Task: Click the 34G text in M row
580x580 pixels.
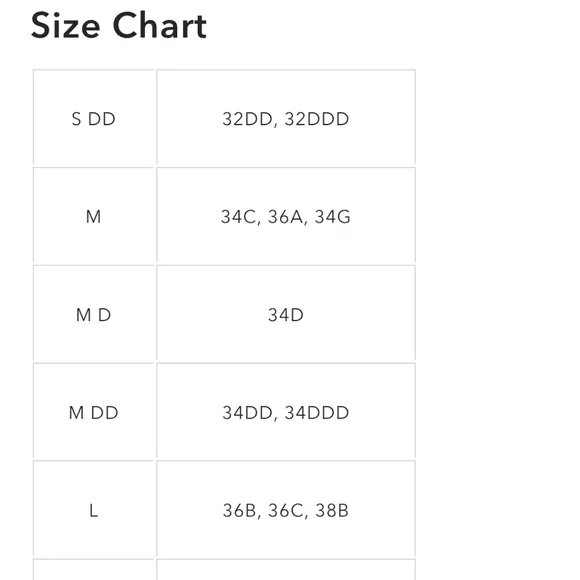Action: [x=332, y=217]
